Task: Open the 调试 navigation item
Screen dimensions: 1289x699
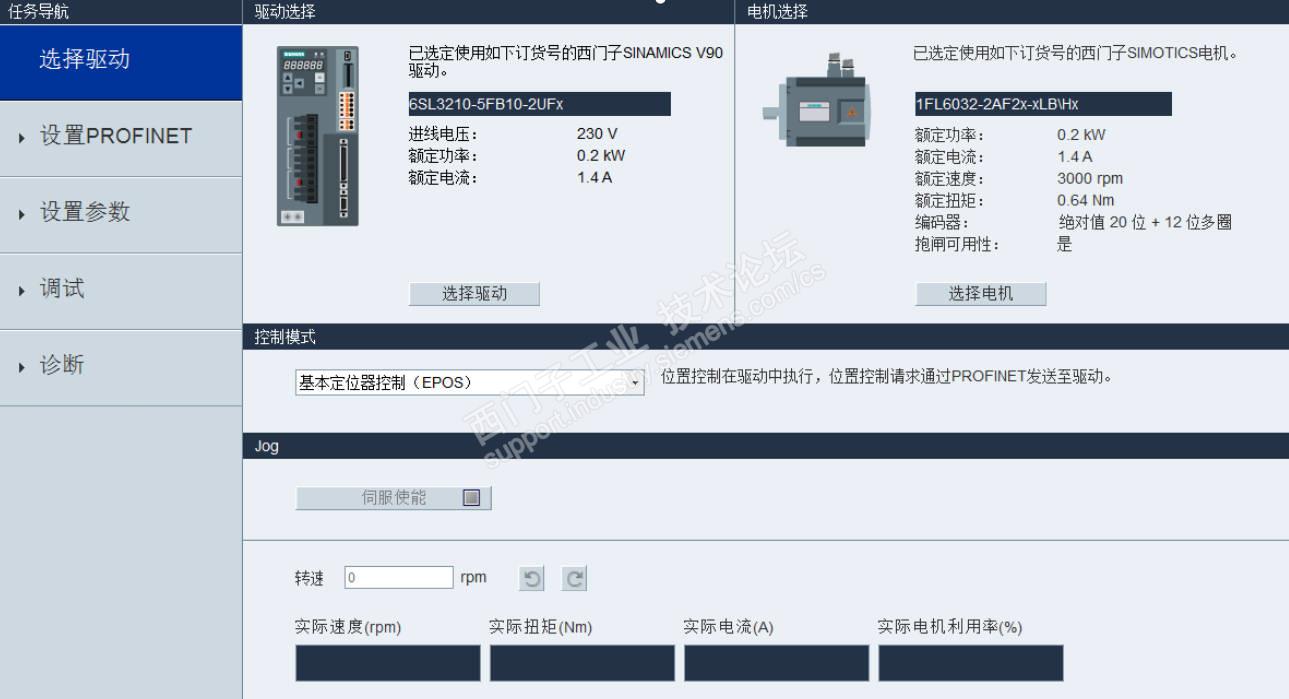Action: 121,290
